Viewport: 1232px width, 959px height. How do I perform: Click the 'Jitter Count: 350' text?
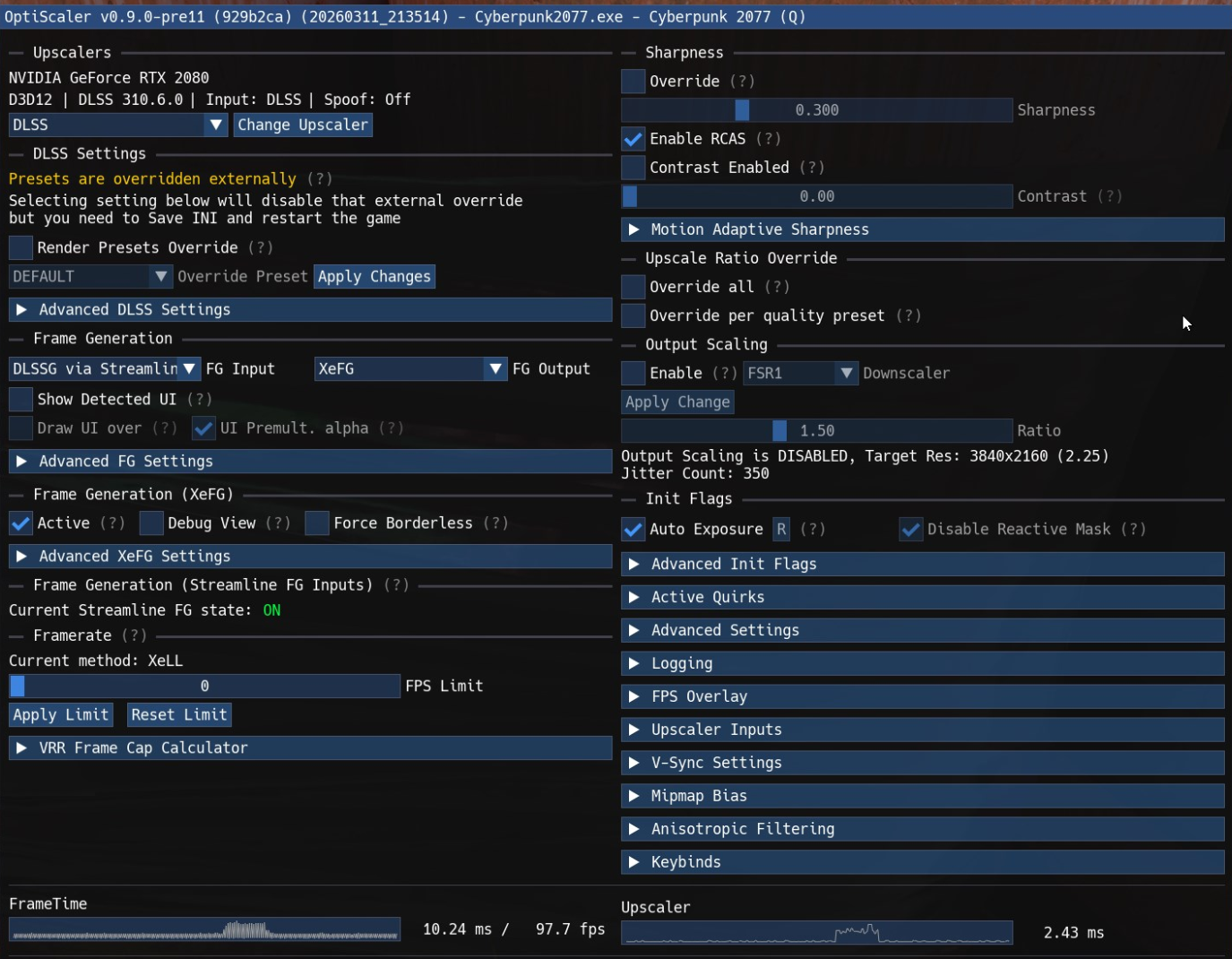pyautogui.click(x=695, y=473)
